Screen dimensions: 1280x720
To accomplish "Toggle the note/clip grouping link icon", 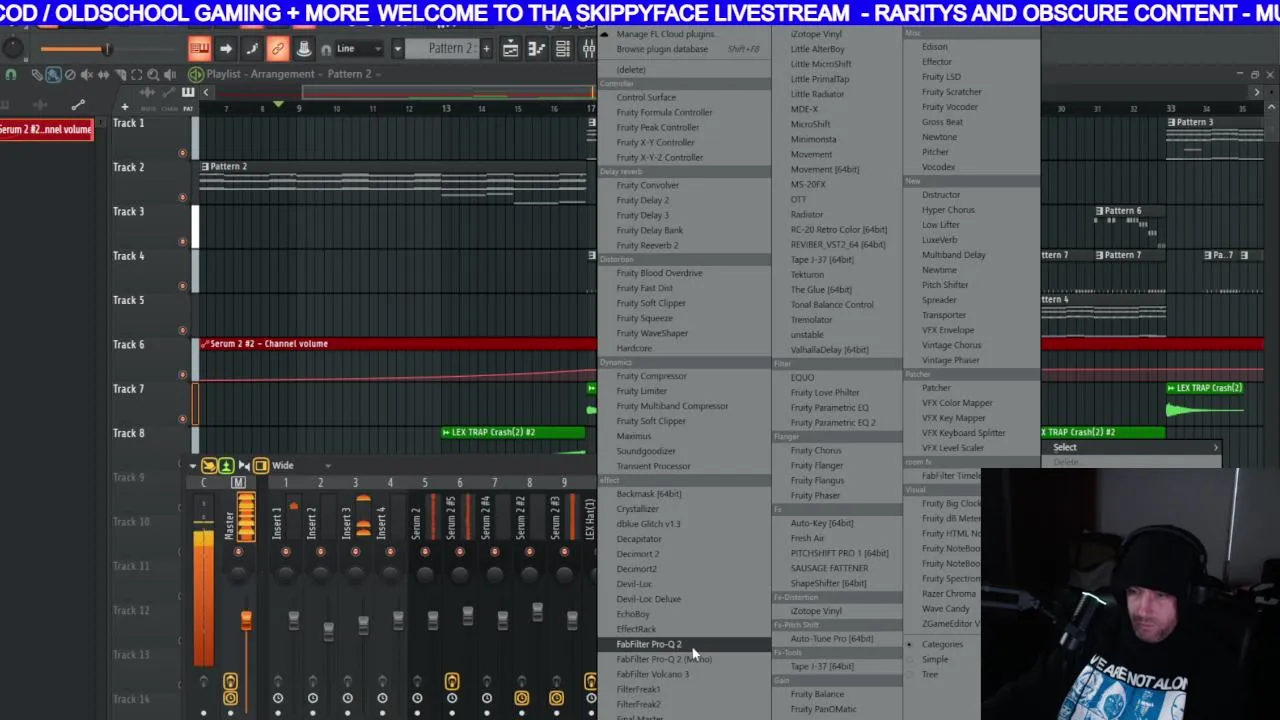I will coord(278,48).
